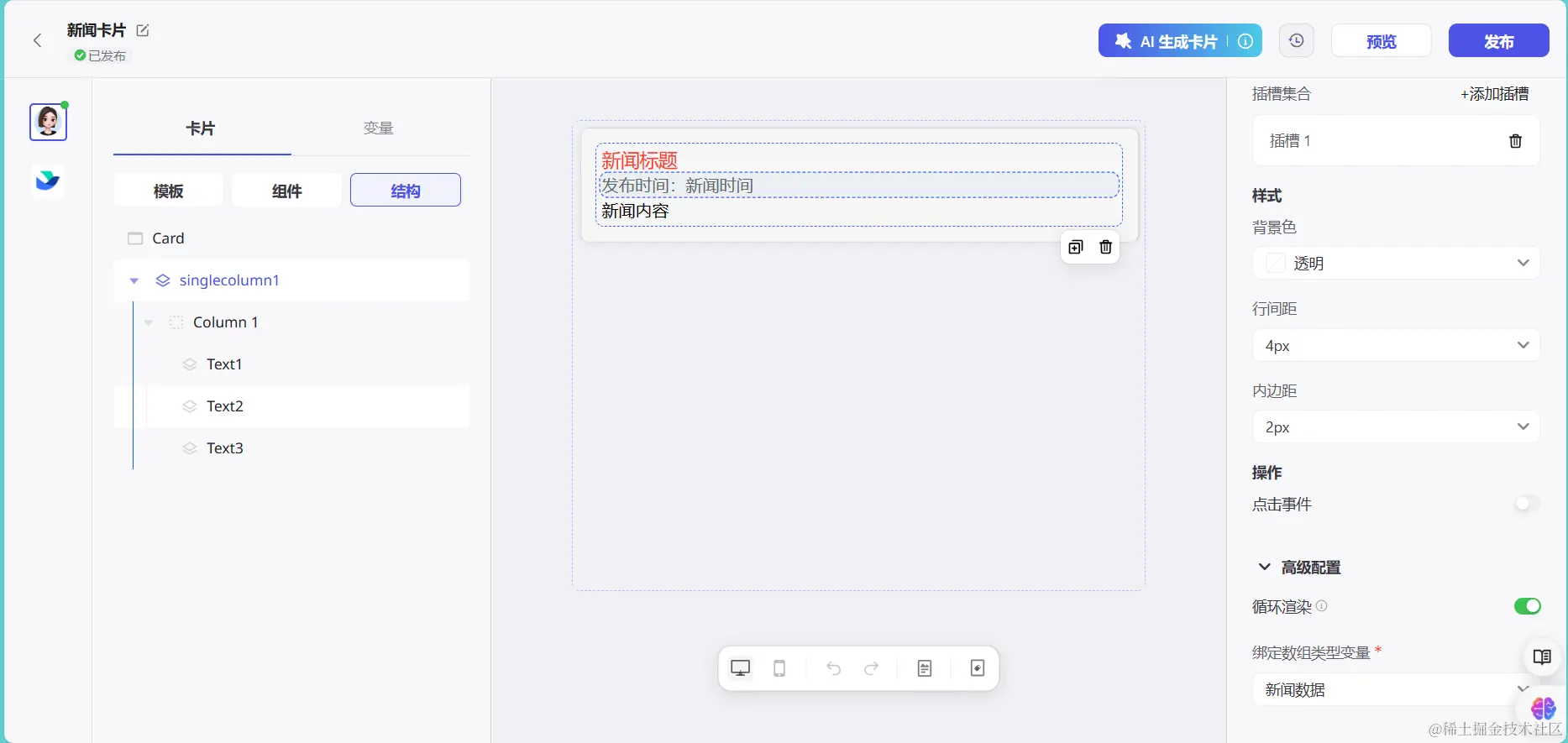Click the rightmost page icon in the bottom toolbar

pyautogui.click(x=978, y=668)
